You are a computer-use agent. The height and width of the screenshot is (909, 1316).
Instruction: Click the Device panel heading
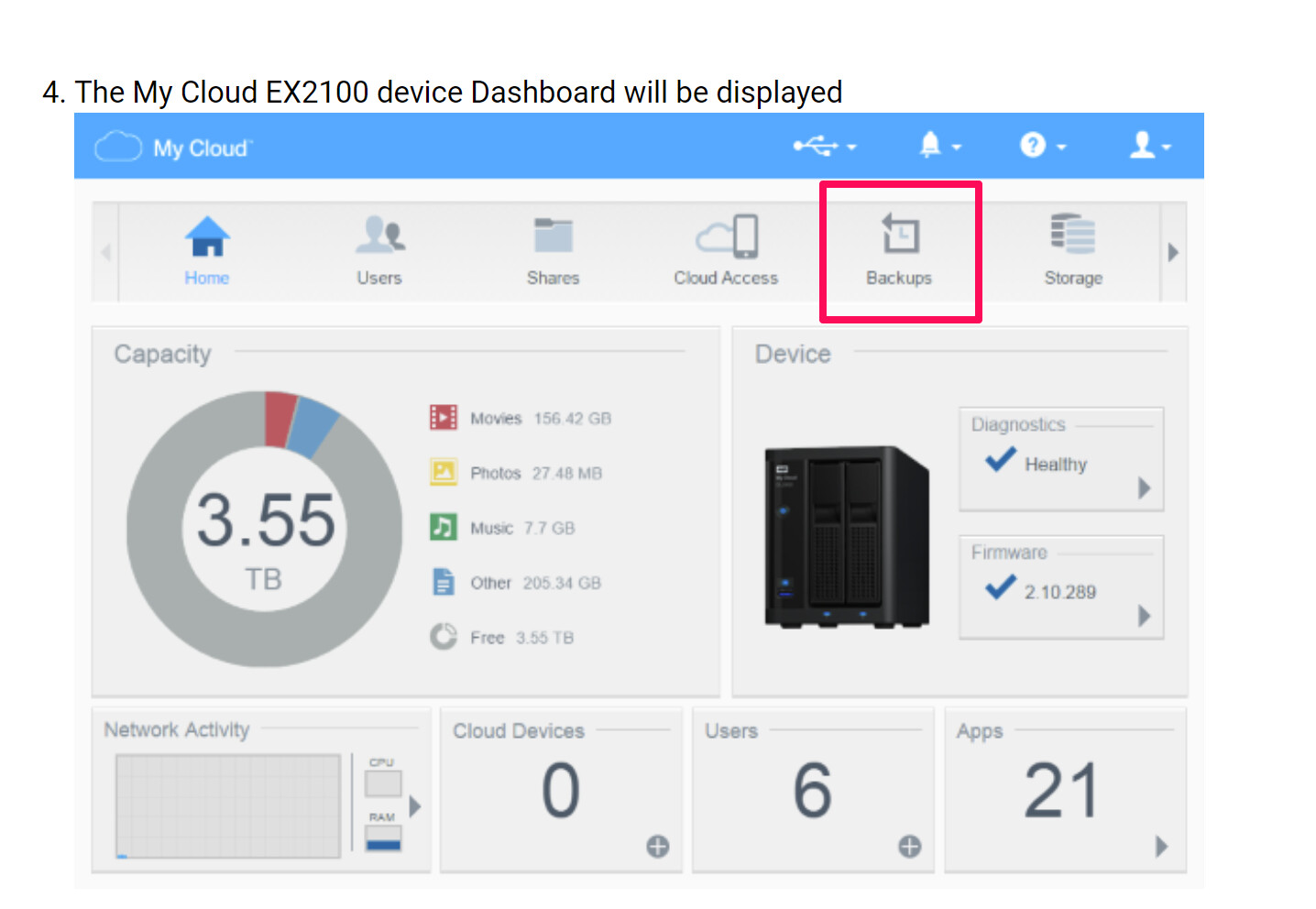793,355
